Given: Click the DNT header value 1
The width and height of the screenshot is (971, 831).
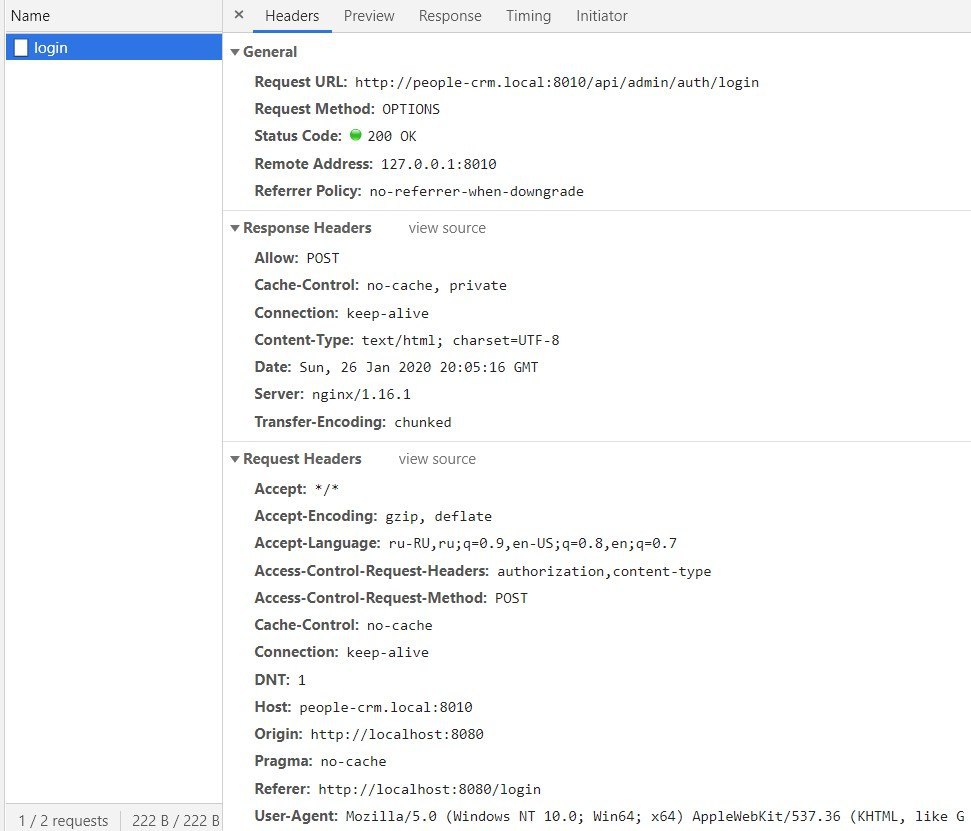Looking at the screenshot, I should click(302, 681).
